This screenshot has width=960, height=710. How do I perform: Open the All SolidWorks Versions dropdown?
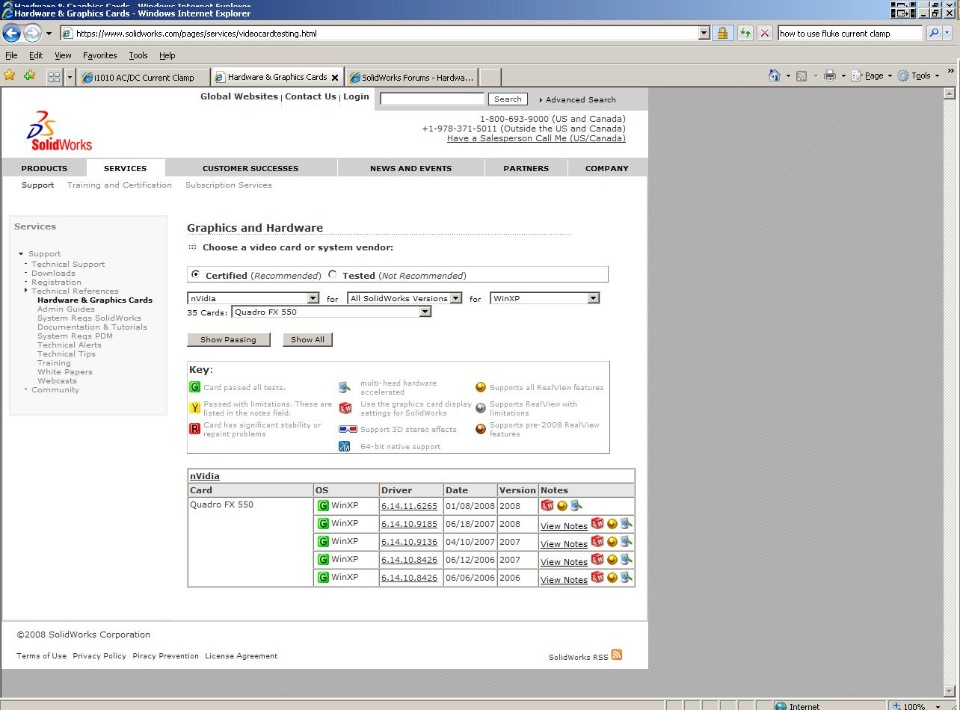pyautogui.click(x=405, y=298)
